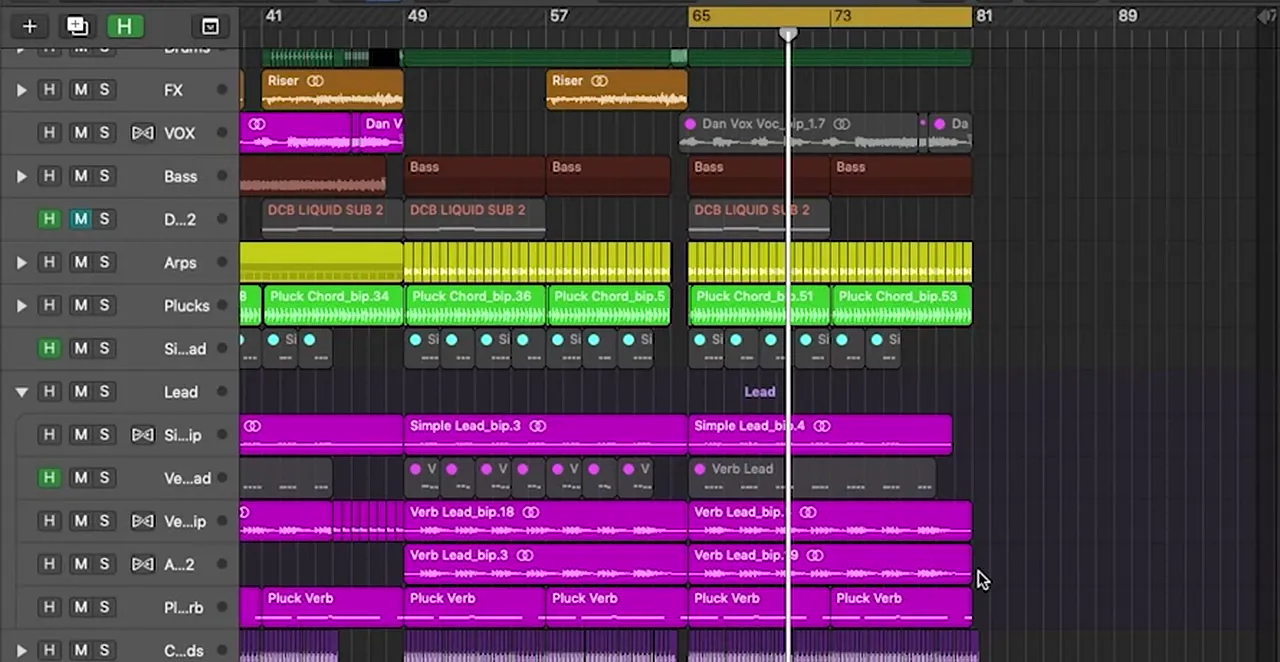The width and height of the screenshot is (1280, 662).
Task: Enable hide on the Arps track
Action: coord(48,262)
